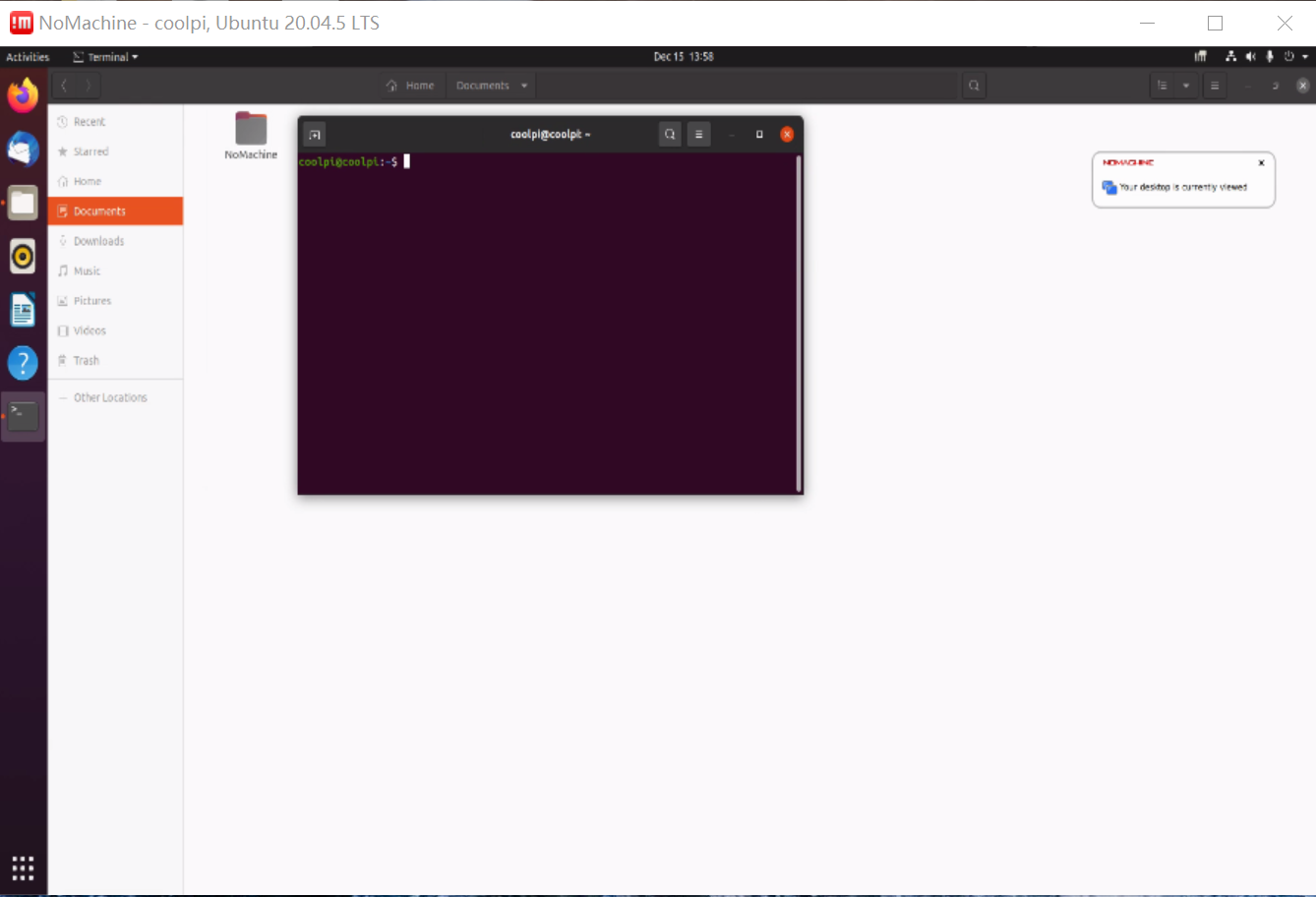Open LibreOffice Writer from the dock
Screen dimensions: 1316x897
click(23, 310)
